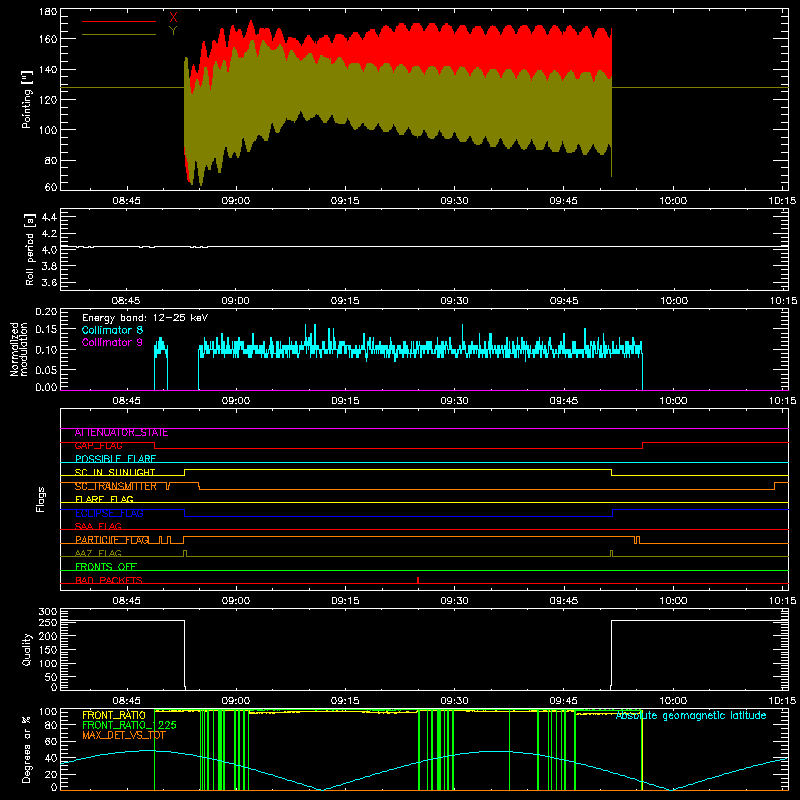Click the 'Collimator 8' legend entry

click(112, 330)
